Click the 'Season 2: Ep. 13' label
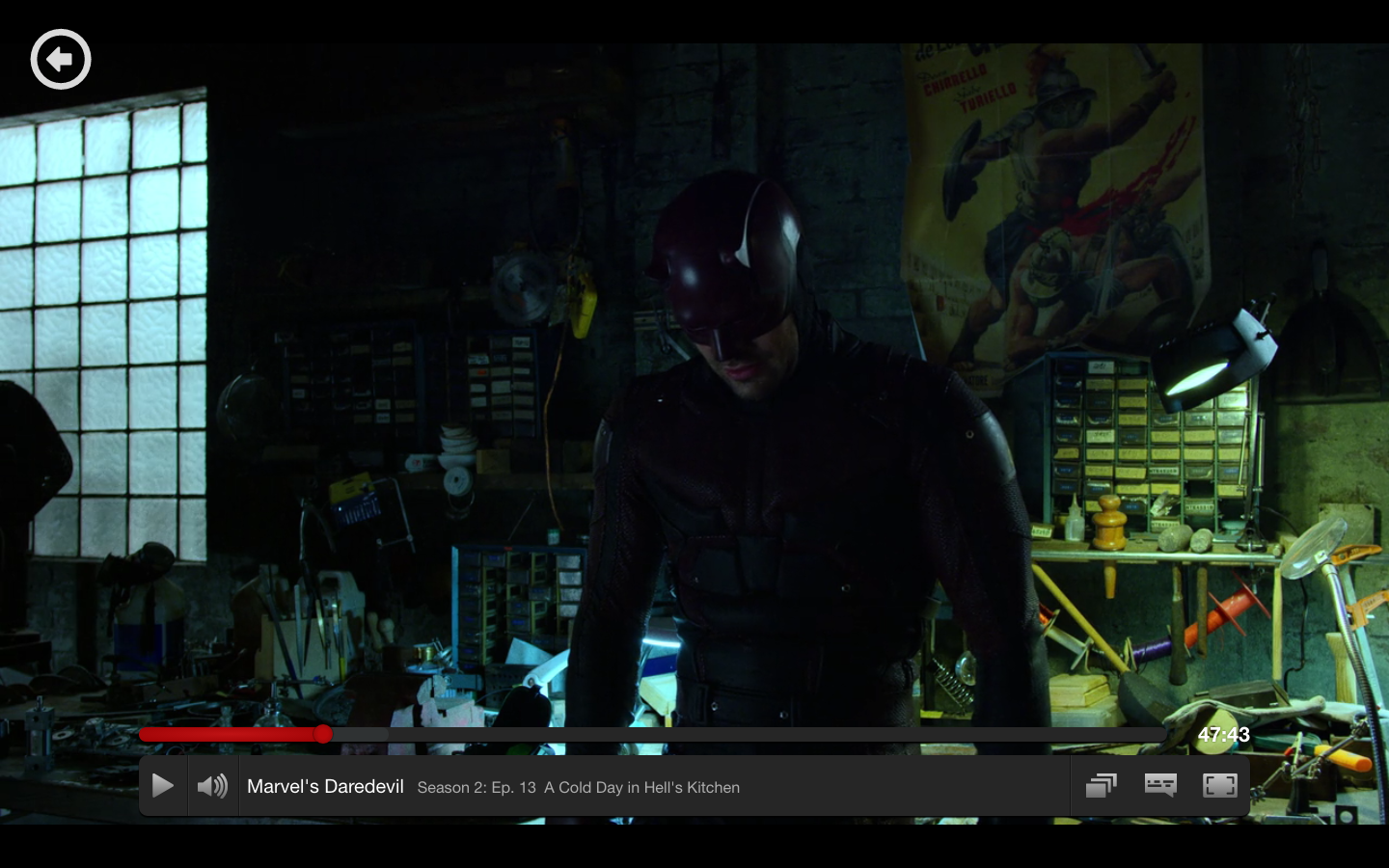Image resolution: width=1389 pixels, height=868 pixels. coord(477,788)
